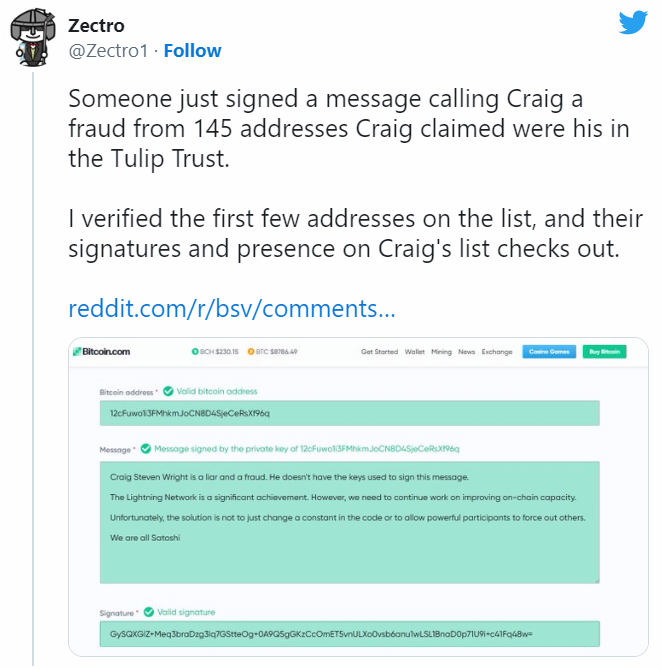This screenshot has width=662, height=669.
Task: Focus the Bitcoin address input field
Action: [x=349, y=413]
